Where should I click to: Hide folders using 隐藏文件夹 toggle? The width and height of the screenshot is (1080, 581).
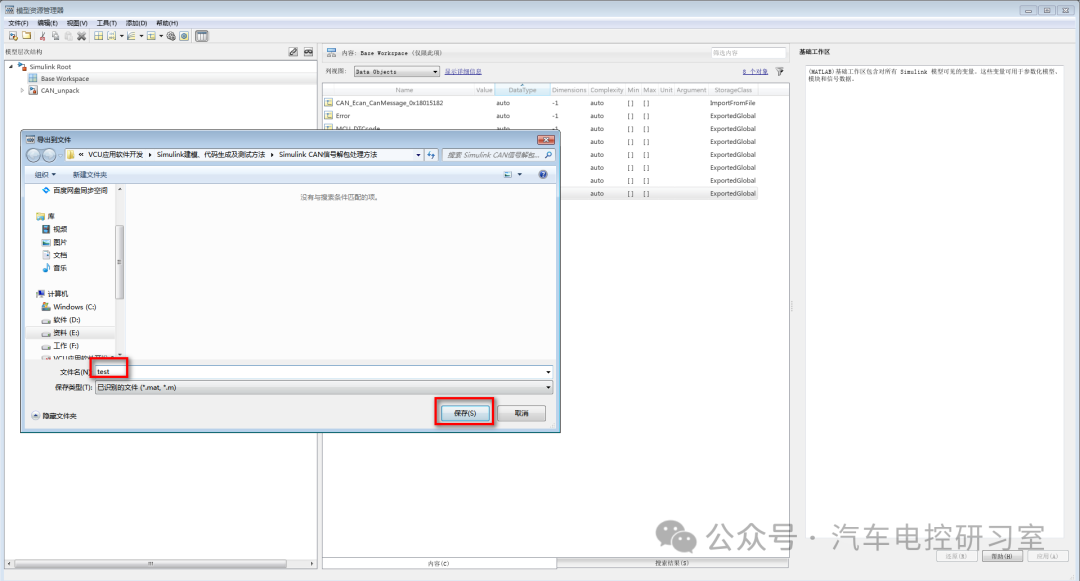[x=54, y=416]
